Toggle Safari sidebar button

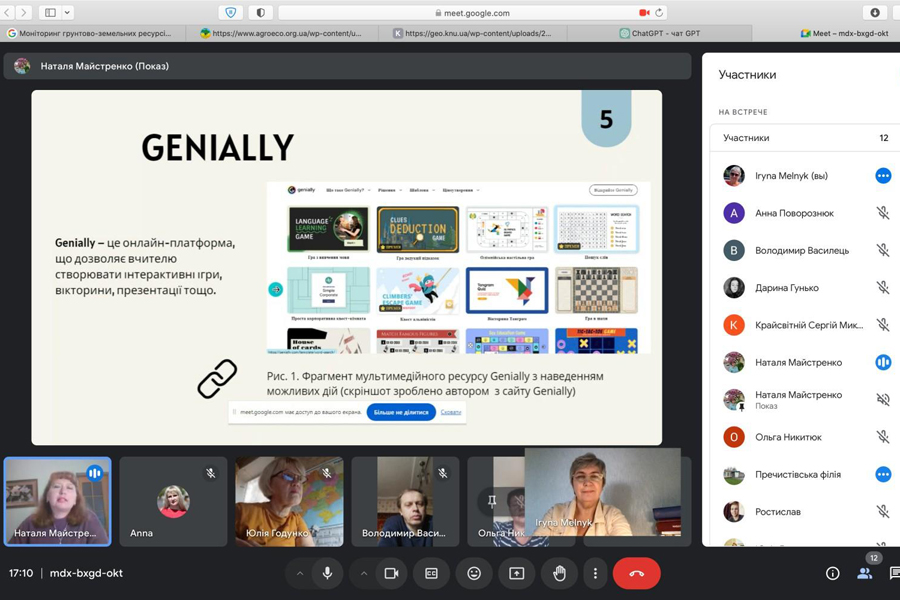click(x=51, y=12)
